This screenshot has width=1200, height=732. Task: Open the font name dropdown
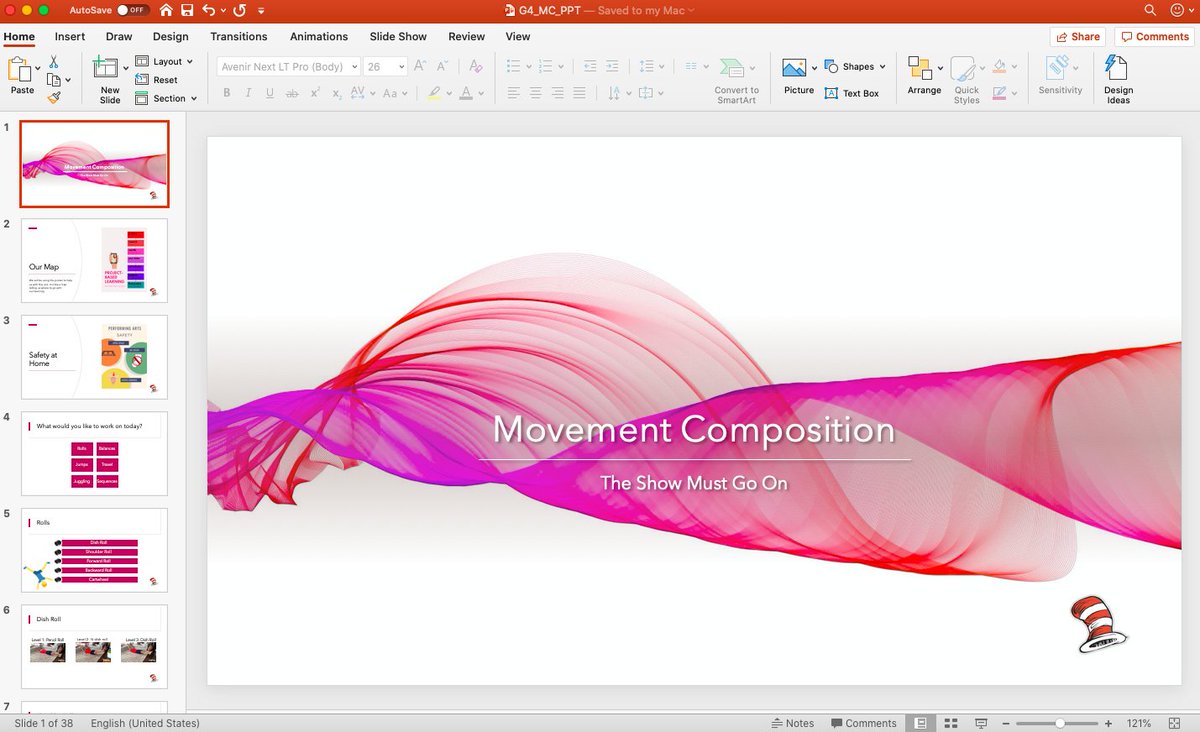point(355,67)
